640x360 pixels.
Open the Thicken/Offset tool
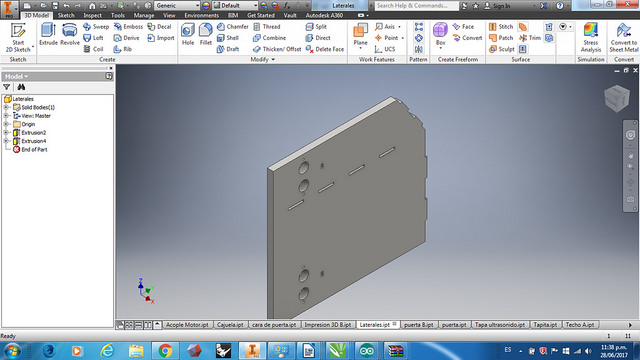click(277, 49)
